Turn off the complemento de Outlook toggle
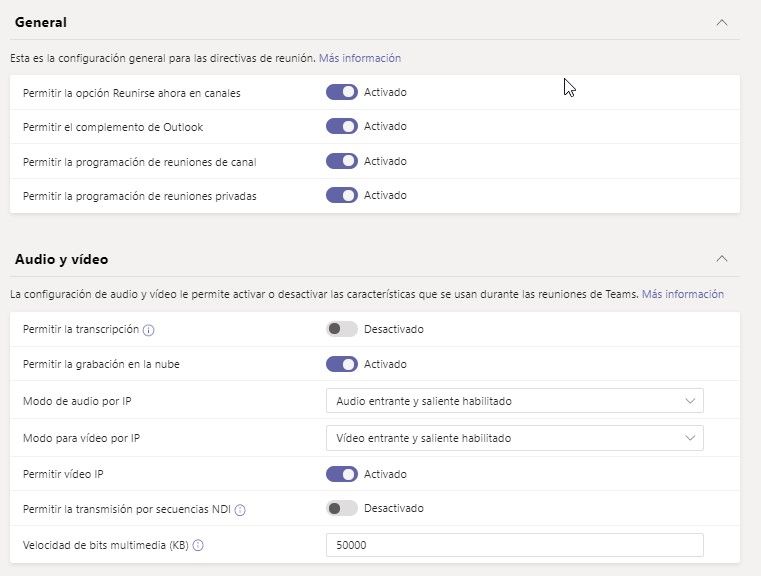 coord(342,126)
